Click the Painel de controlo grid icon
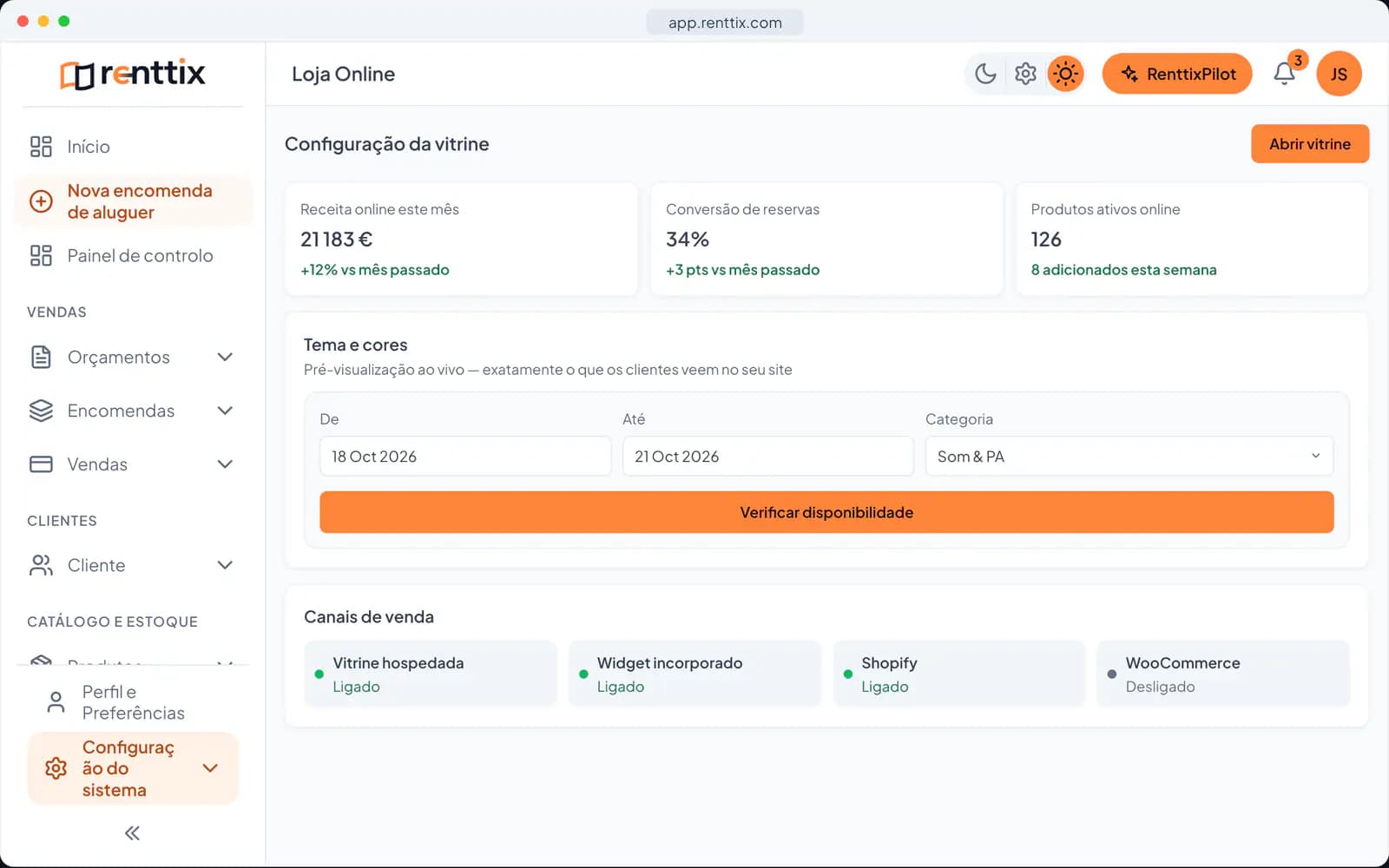Image resolution: width=1389 pixels, height=868 pixels. [41, 255]
